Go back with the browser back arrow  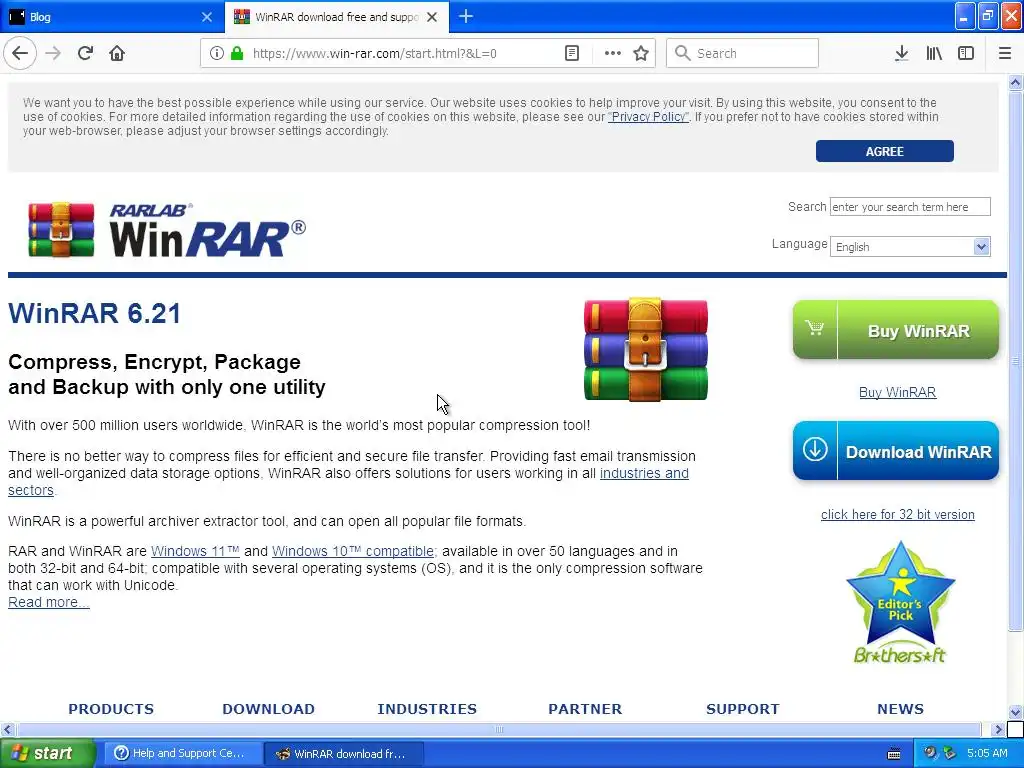pos(20,53)
